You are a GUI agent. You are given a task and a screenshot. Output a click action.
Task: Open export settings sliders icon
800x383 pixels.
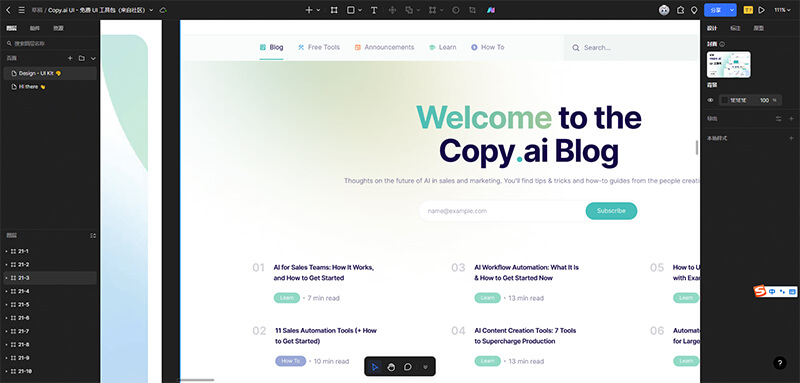pos(779,118)
